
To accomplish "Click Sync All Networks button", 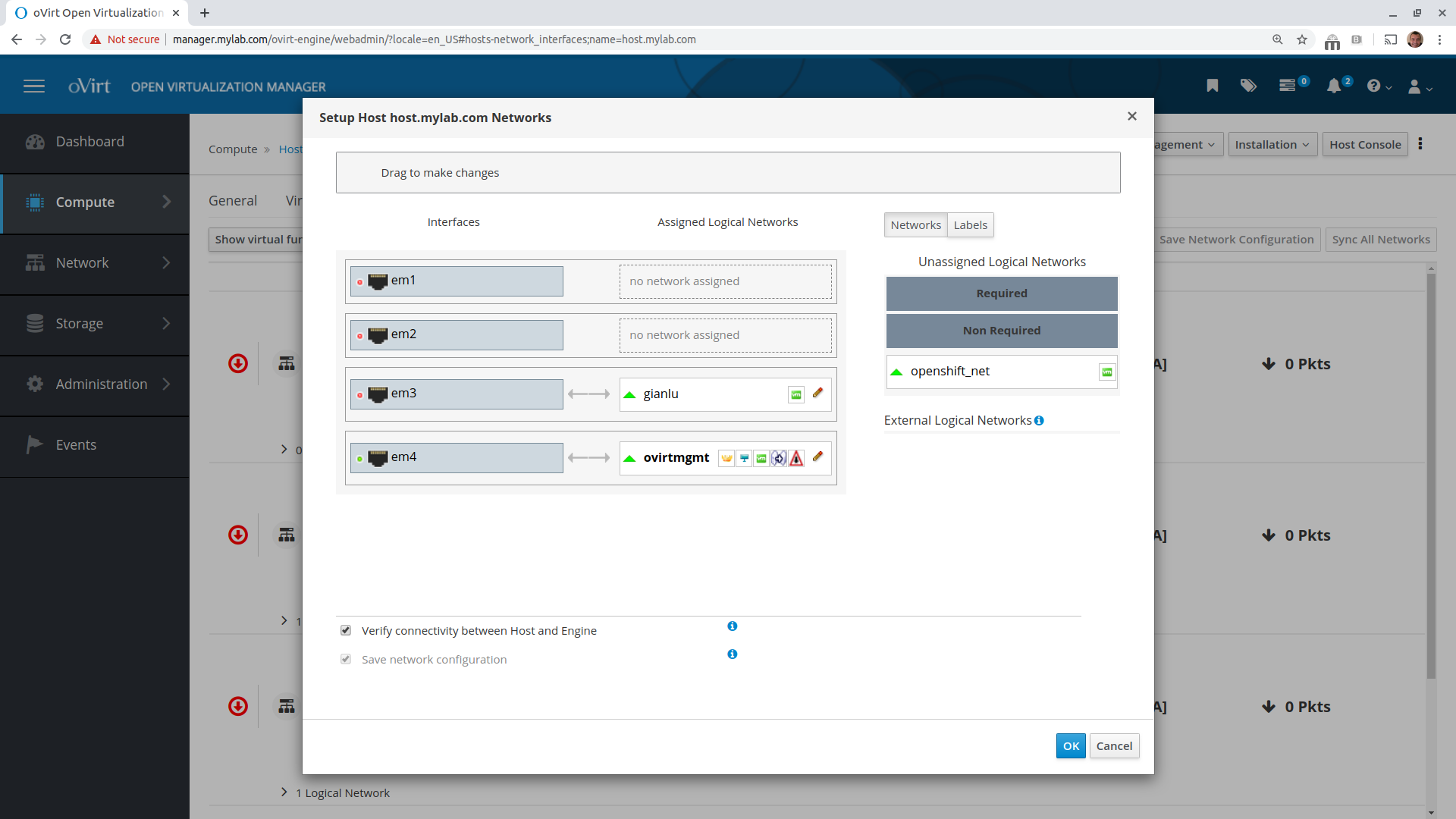I will click(x=1381, y=240).
